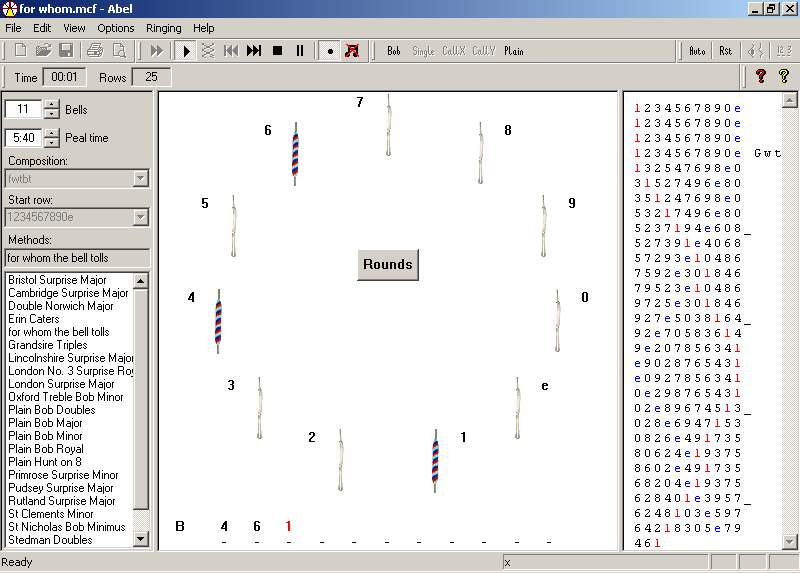800x573 pixels.
Task: Click the Open file folder icon
Action: 43,51
